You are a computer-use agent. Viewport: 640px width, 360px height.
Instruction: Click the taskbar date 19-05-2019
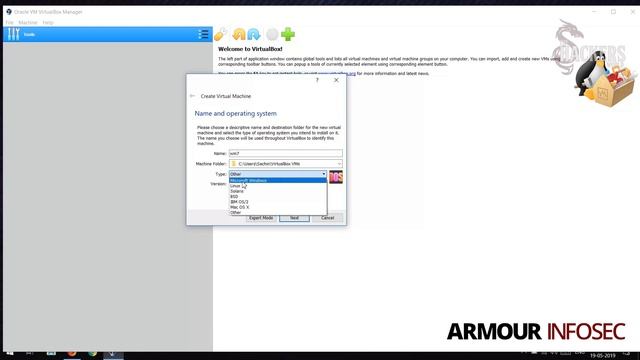pos(602,356)
